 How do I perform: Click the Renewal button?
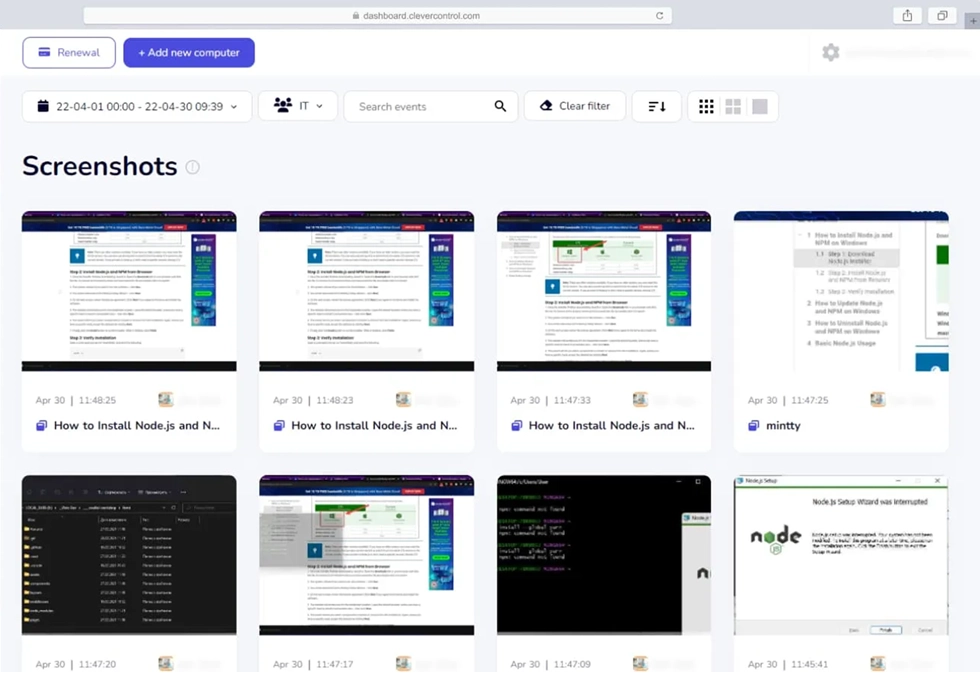(x=69, y=52)
